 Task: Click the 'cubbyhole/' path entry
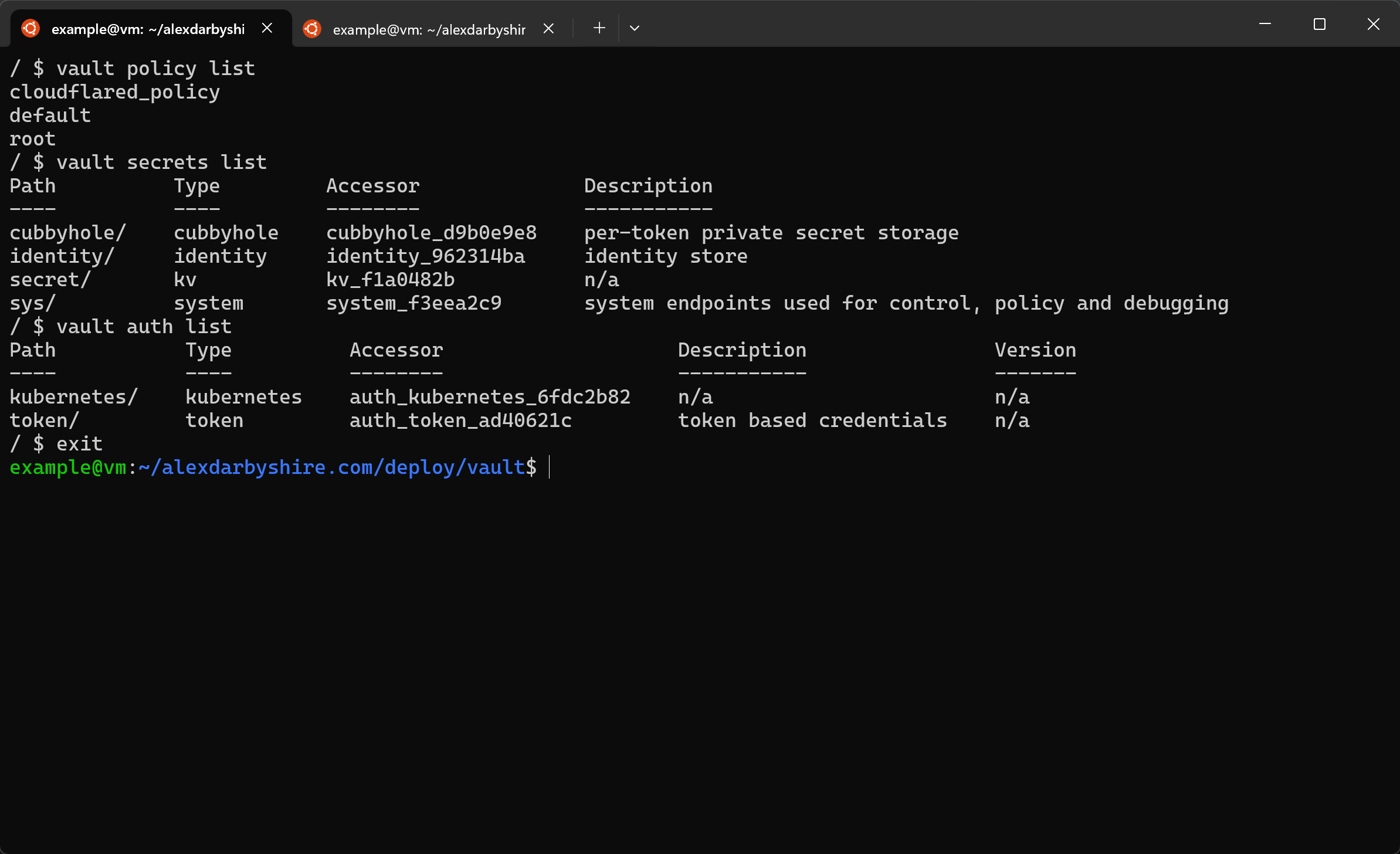(68, 233)
